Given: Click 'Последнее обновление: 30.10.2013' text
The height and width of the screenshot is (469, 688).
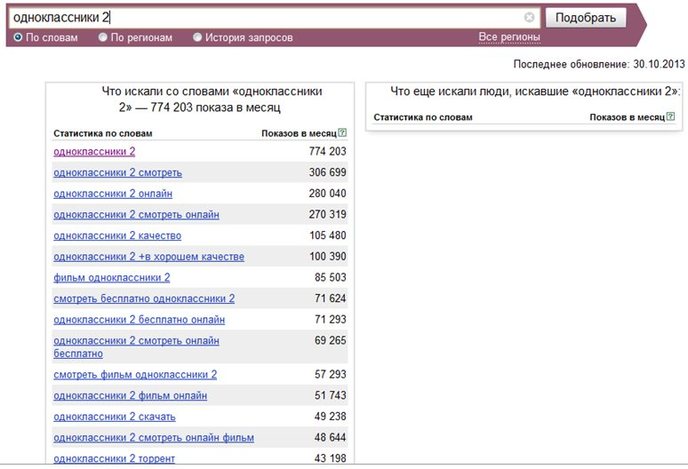Looking at the screenshot, I should point(599,64).
